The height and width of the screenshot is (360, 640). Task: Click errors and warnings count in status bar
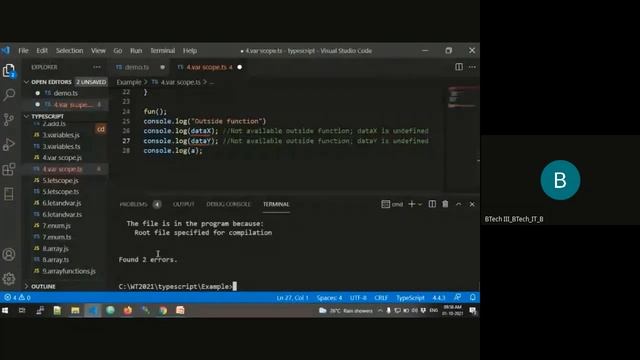click(x=17, y=298)
